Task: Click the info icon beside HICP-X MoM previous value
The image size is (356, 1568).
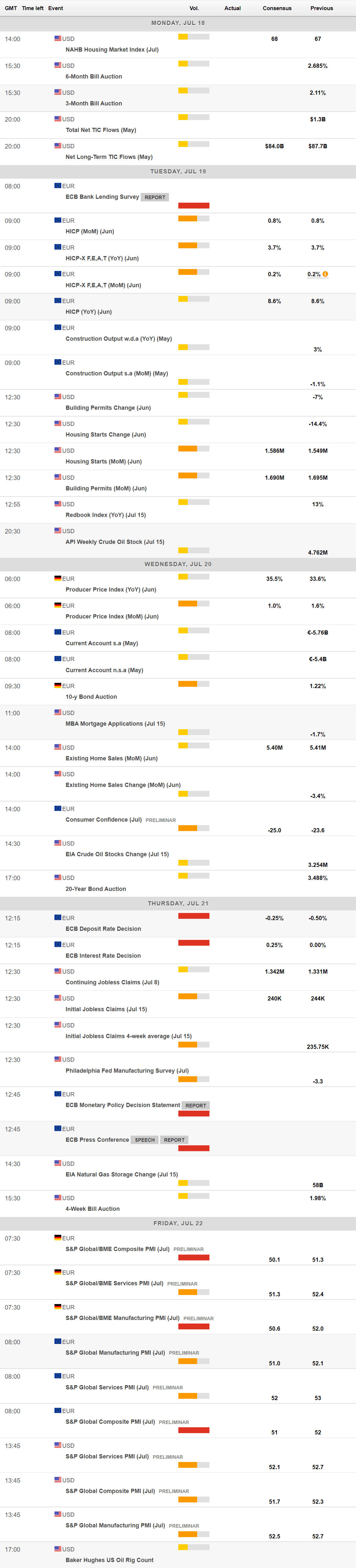Action: tap(325, 274)
